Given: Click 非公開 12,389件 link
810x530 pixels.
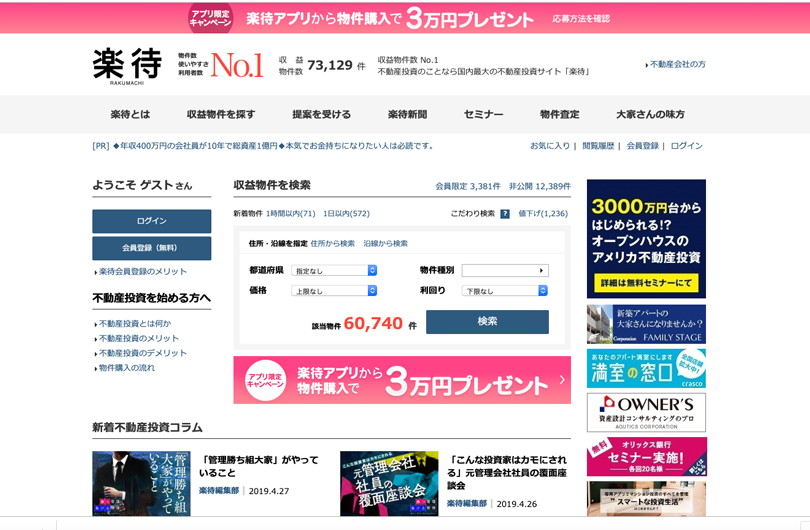Looking at the screenshot, I should tap(540, 186).
